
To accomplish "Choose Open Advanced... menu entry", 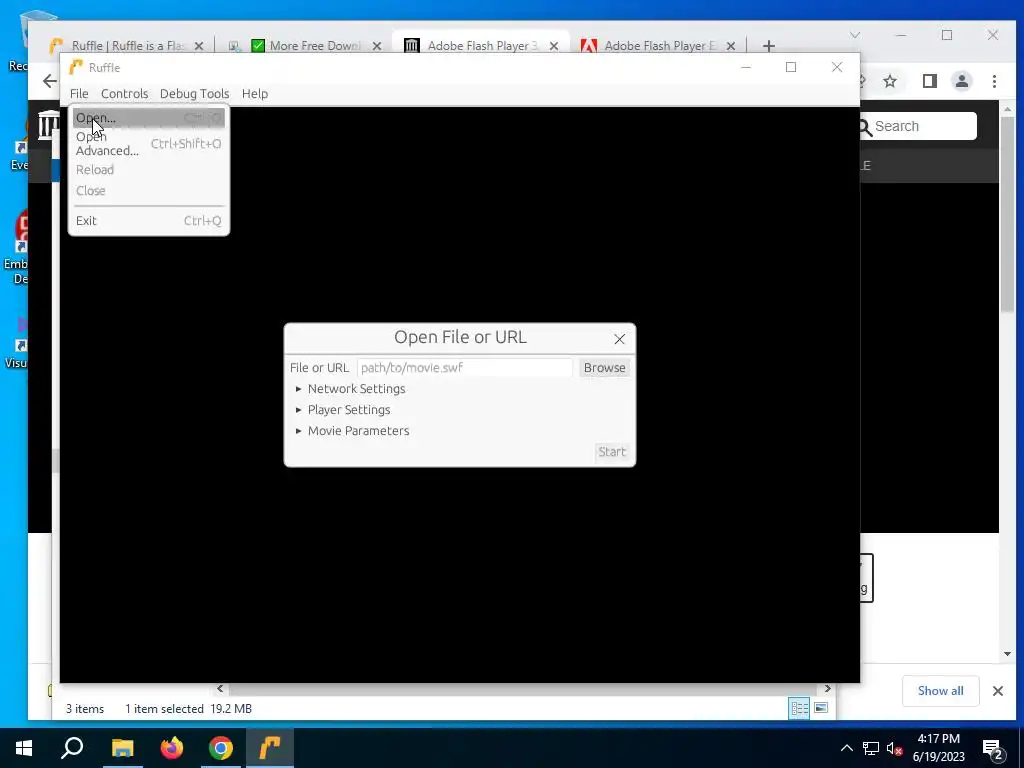I will 148,144.
